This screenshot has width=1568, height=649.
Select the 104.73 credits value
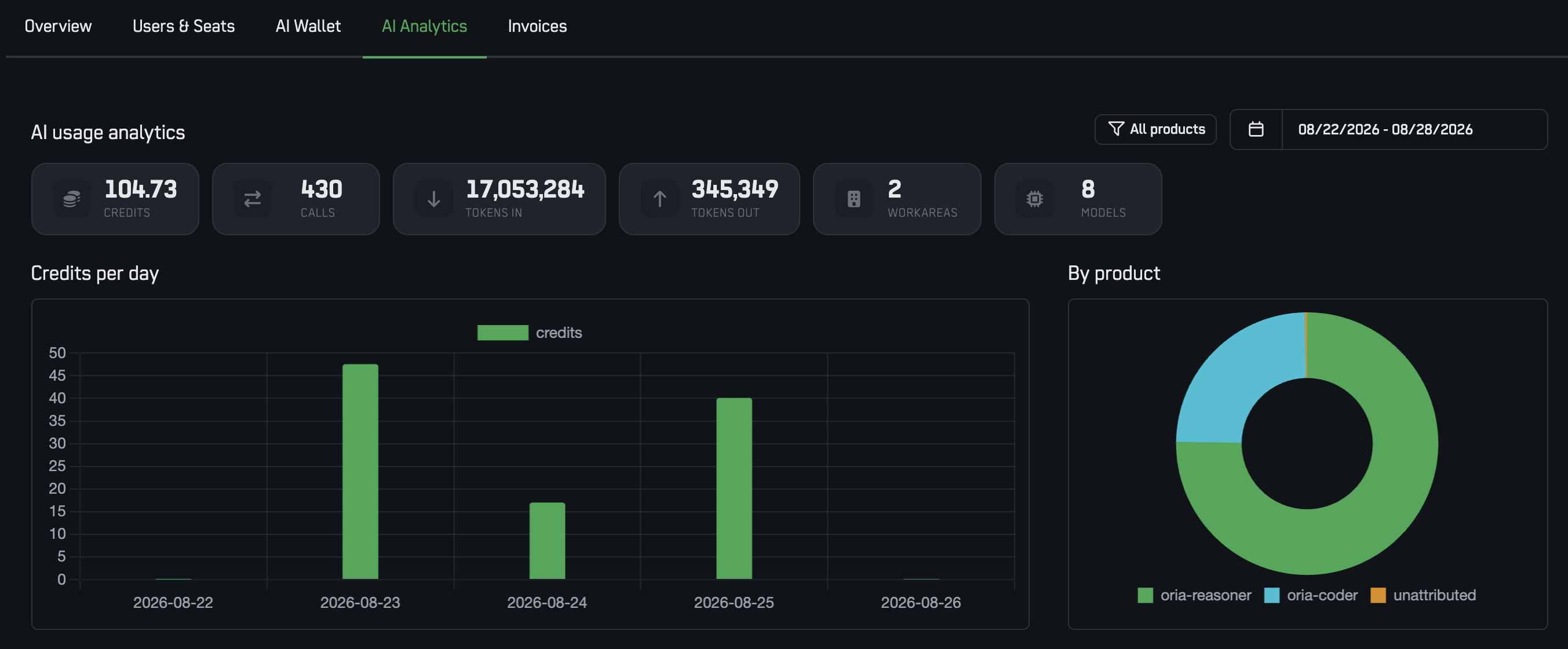tap(141, 189)
